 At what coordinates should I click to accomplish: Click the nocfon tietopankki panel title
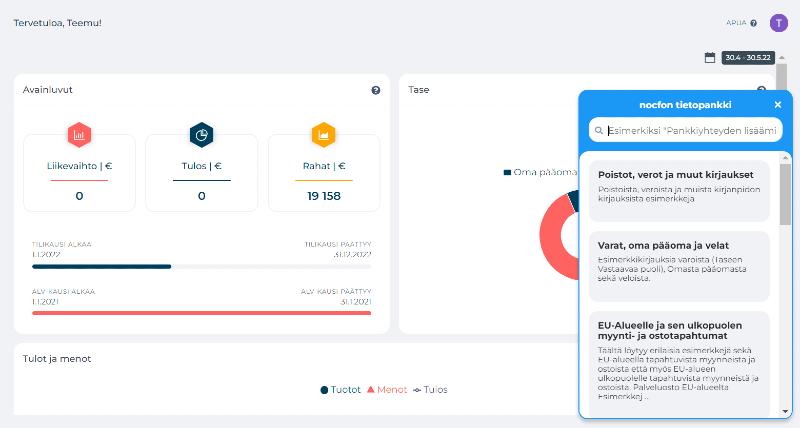click(685, 105)
